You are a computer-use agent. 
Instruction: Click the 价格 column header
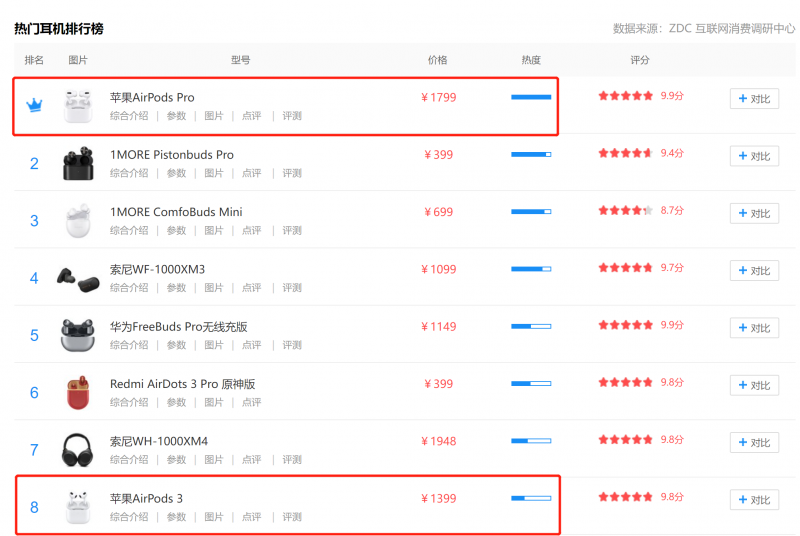[x=438, y=60]
